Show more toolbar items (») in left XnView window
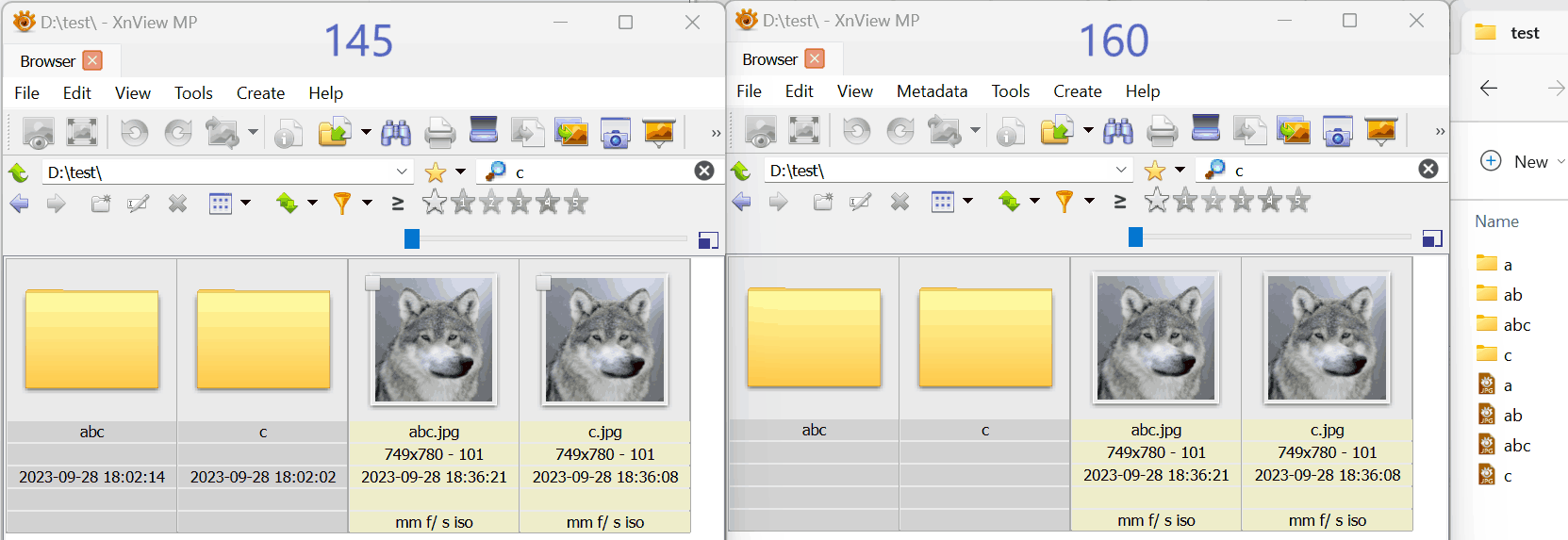The width and height of the screenshot is (1568, 540). 716,133
